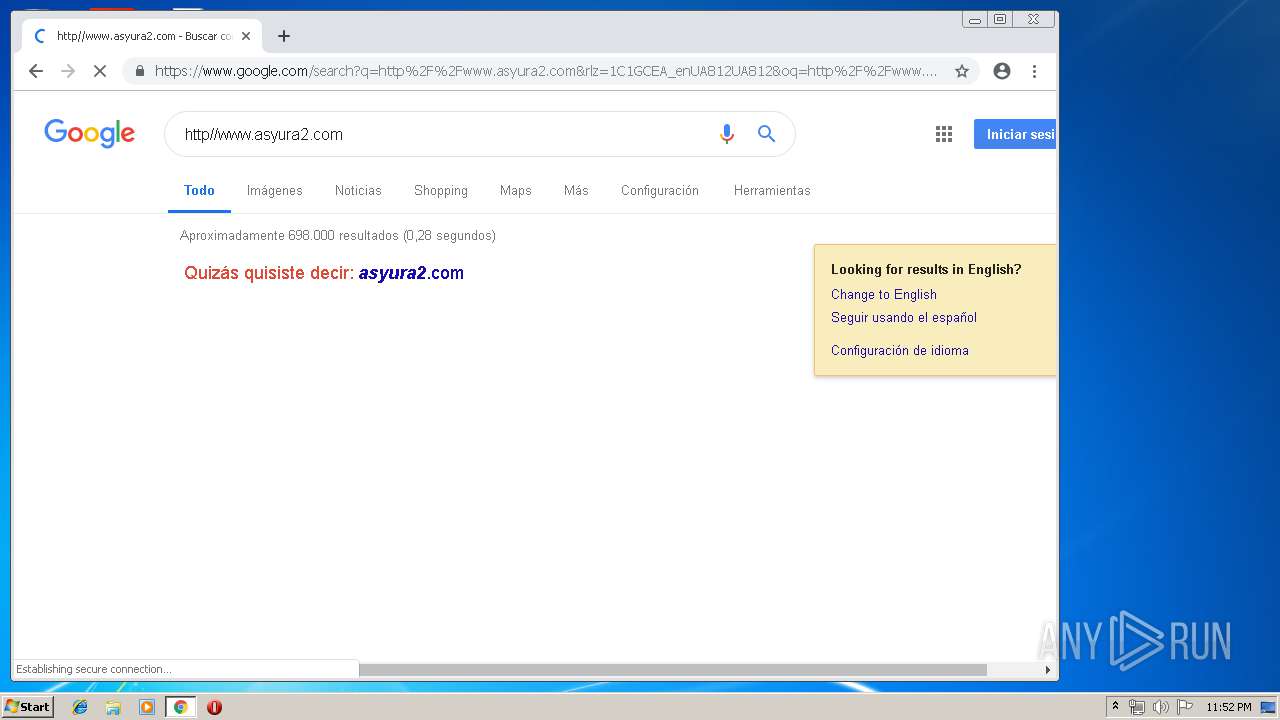Click the Chrome address bar URL
1280x720 pixels.
coord(546,71)
